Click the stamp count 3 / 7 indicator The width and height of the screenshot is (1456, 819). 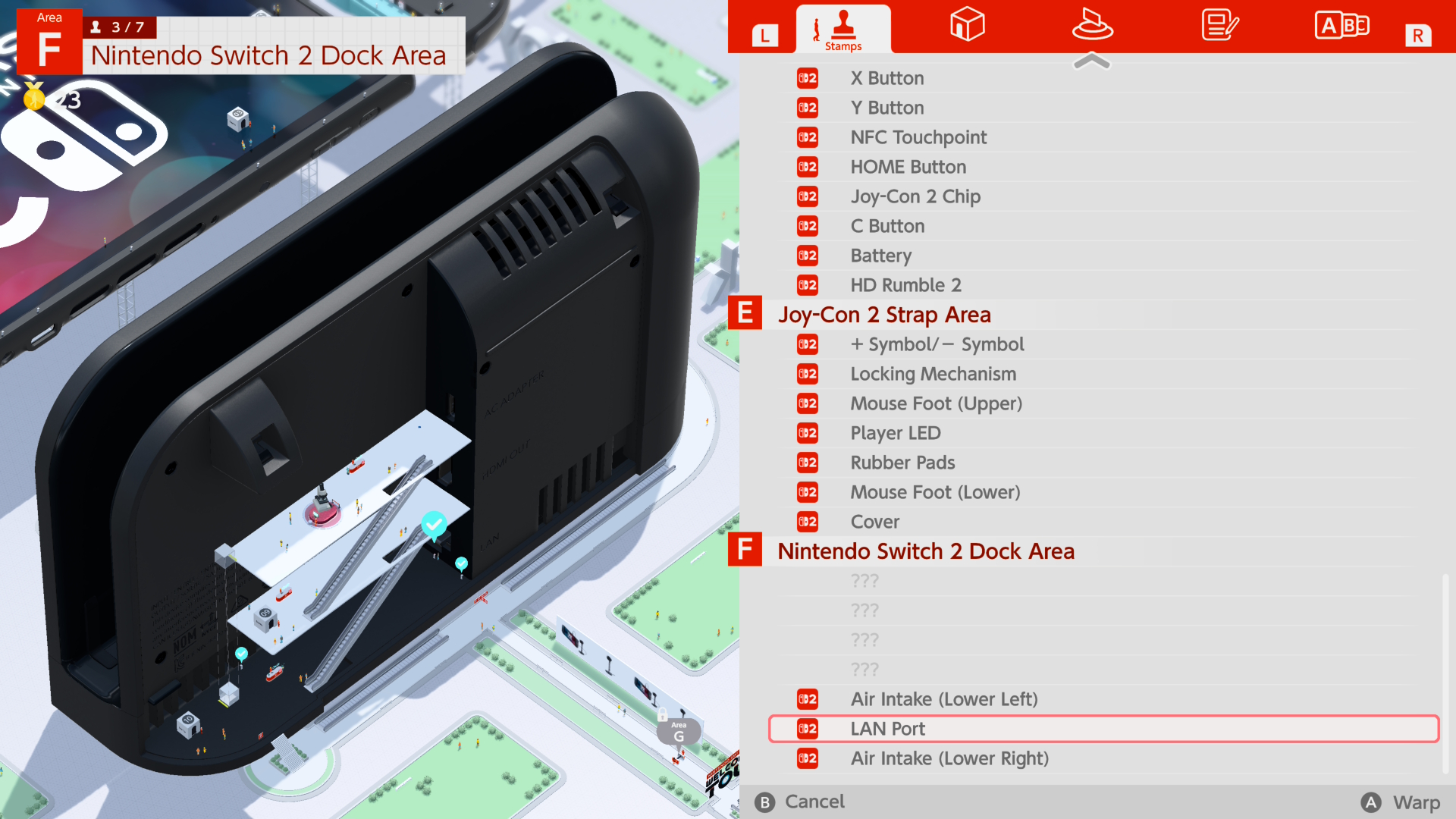coord(120,27)
